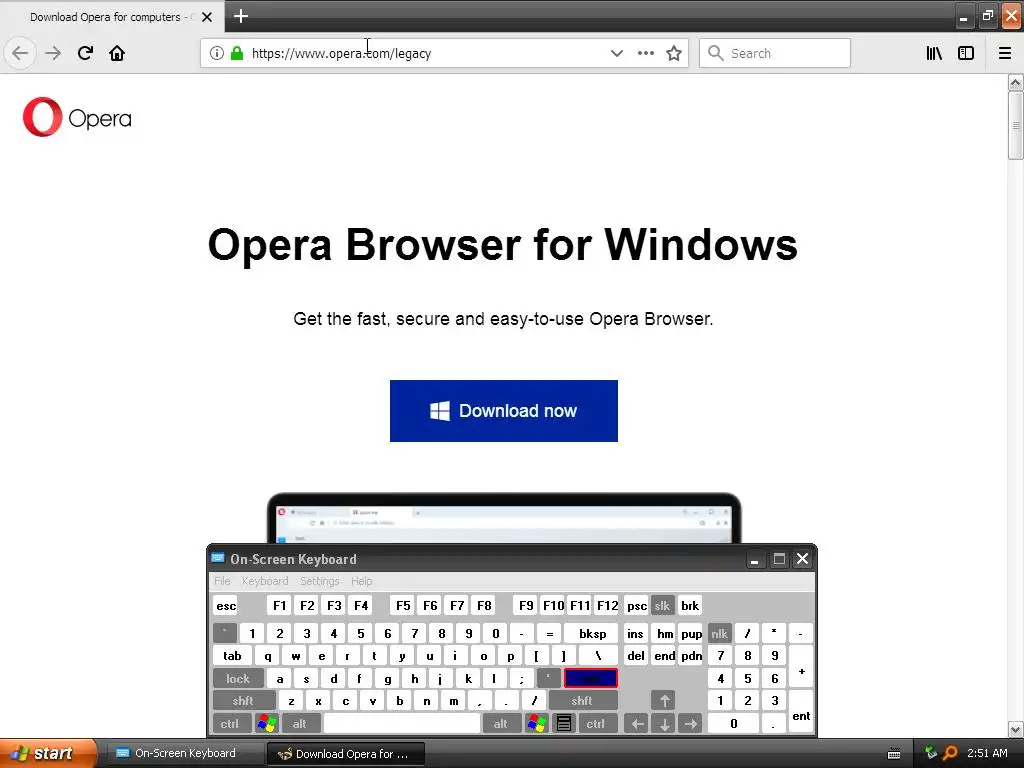Click the bksp key
The height and width of the screenshot is (768, 1024).
592,633
